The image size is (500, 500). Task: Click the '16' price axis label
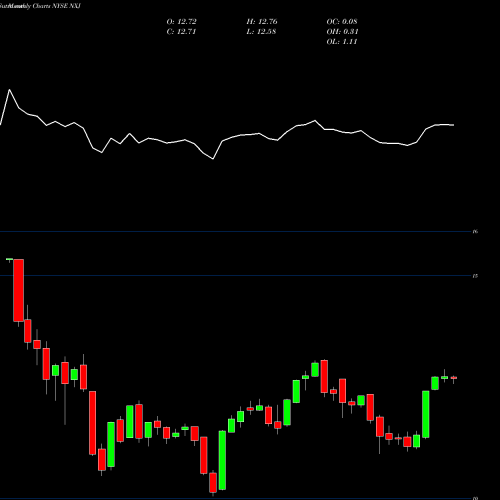[475, 231]
